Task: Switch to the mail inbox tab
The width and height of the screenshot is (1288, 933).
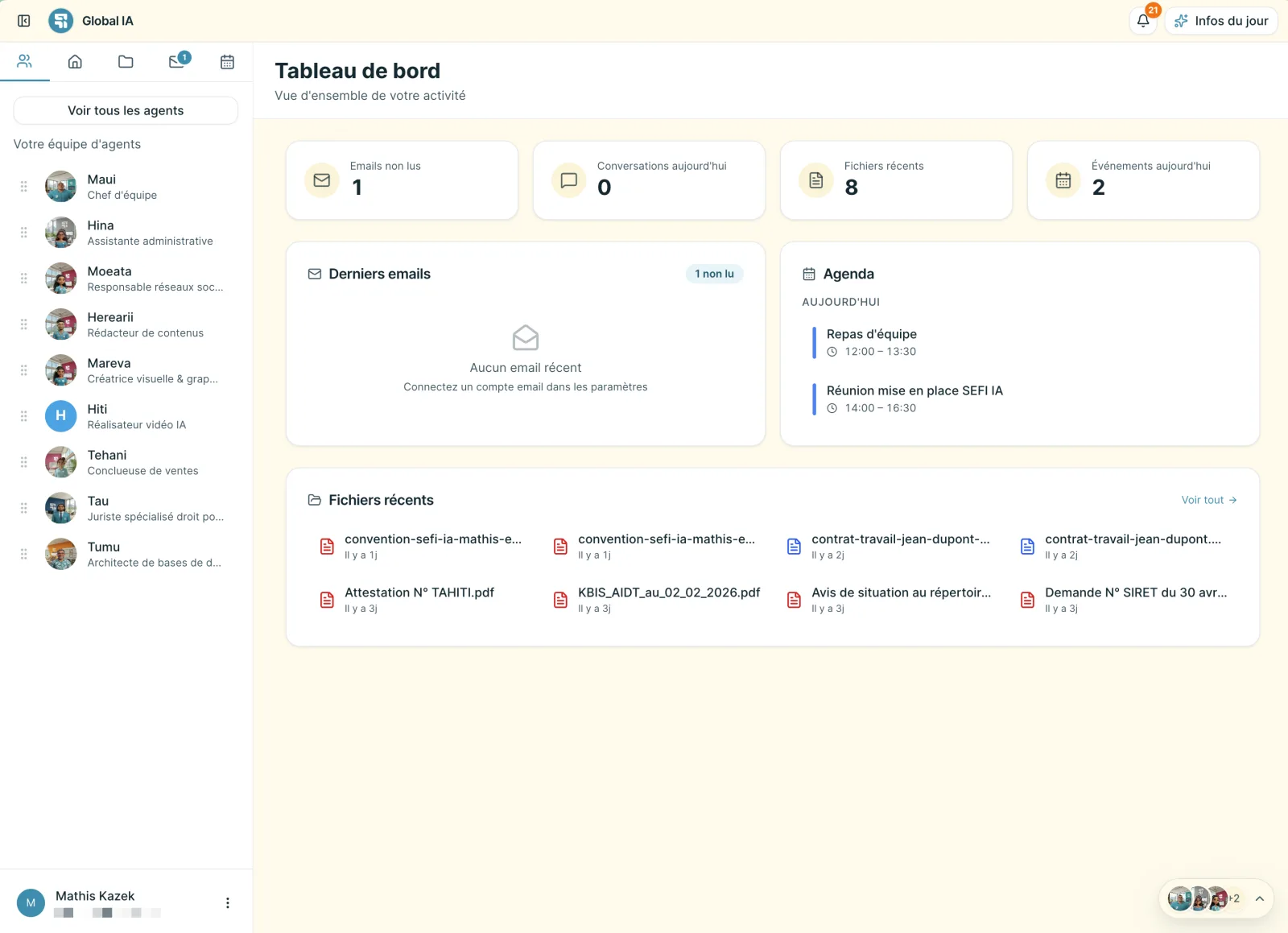Action: (177, 61)
